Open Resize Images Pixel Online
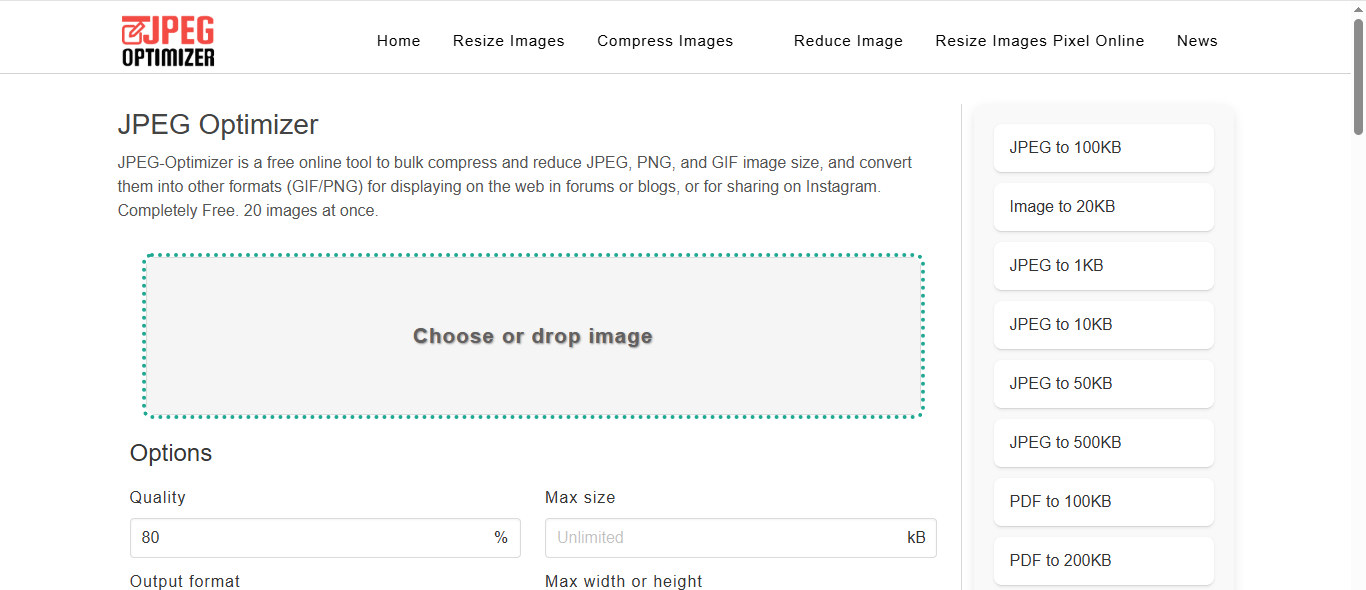The height and width of the screenshot is (590, 1366). click(1039, 40)
